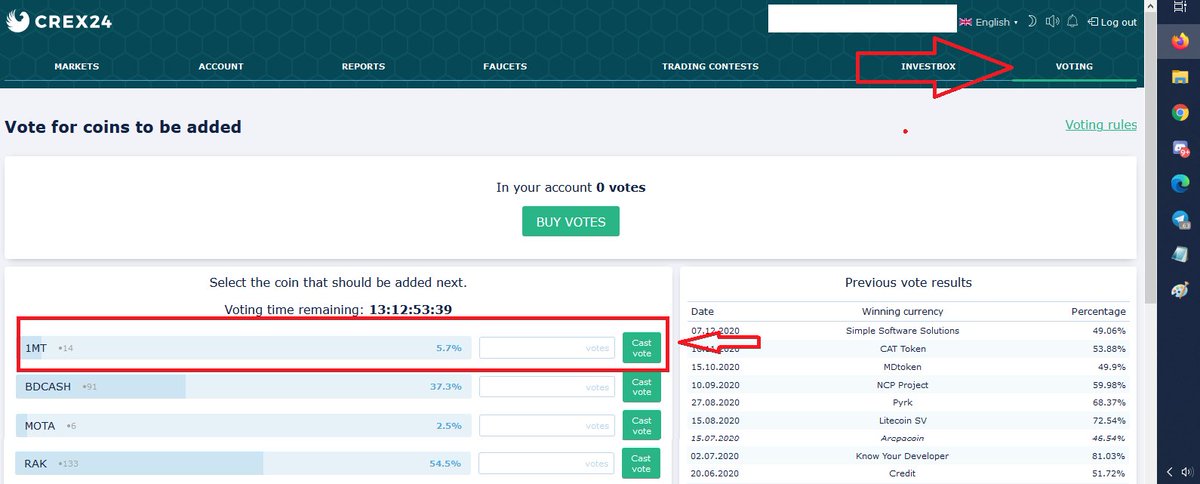Click the 1MT progress bar
Screen dimensions: 1200x484
(243, 348)
